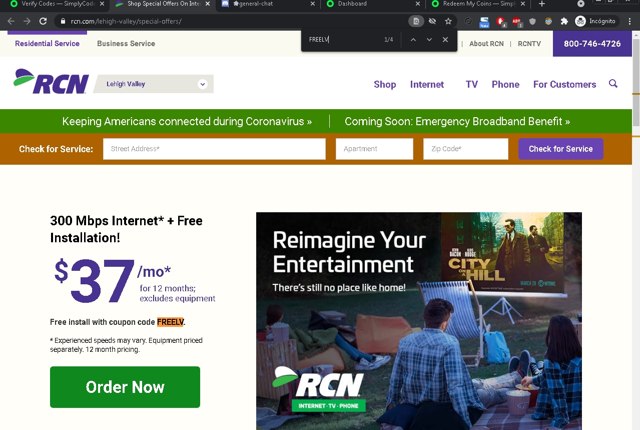Open Keeping Americans connected during Coronavirus link

(187, 121)
